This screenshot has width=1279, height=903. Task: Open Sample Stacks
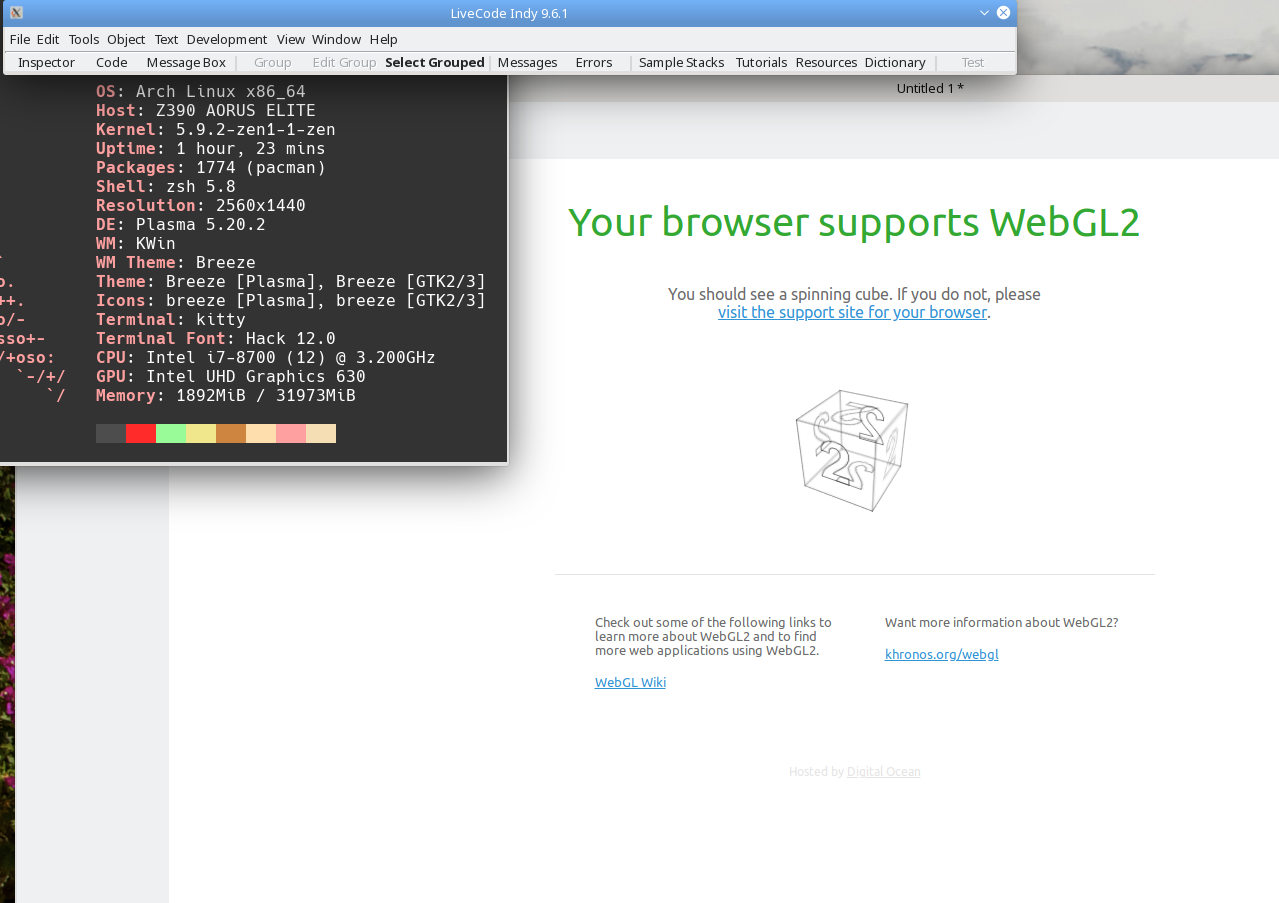click(x=681, y=62)
